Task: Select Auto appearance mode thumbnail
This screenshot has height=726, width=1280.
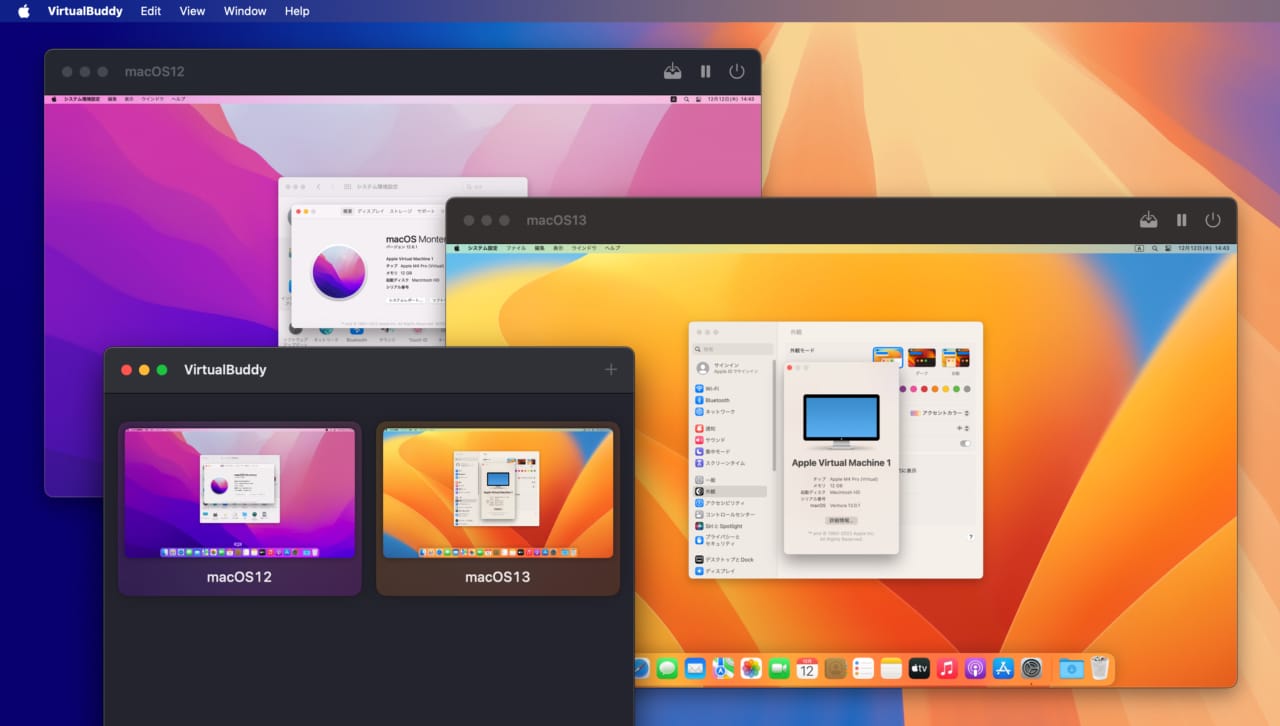Action: [x=956, y=358]
